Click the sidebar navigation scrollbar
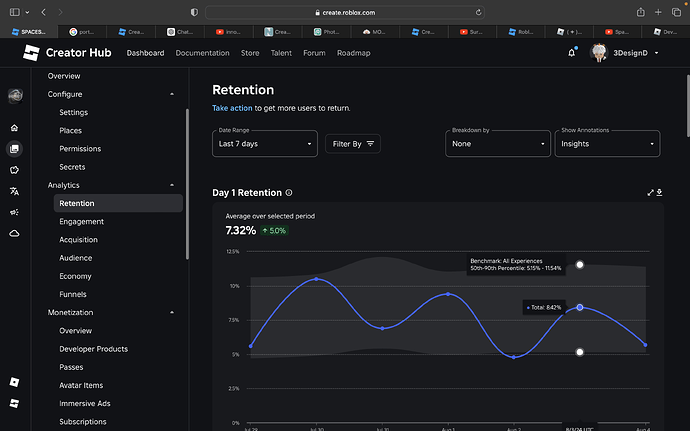The image size is (690, 431). pos(187,184)
